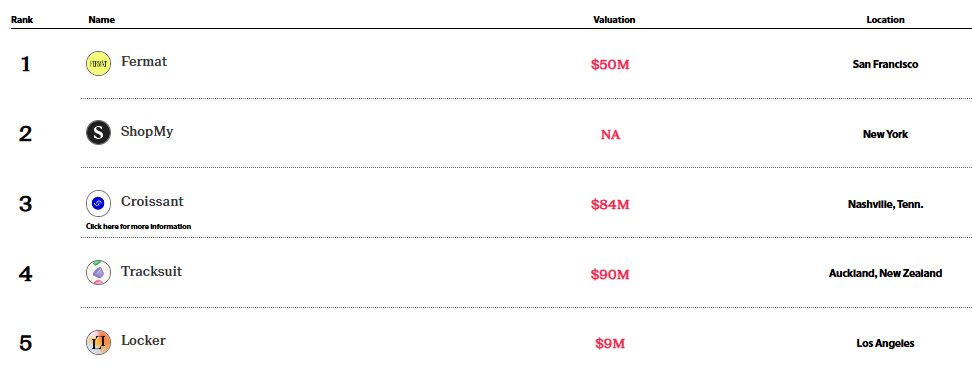This screenshot has width=972, height=373.
Task: Click the Locker orange gradient logo
Action: click(x=99, y=342)
